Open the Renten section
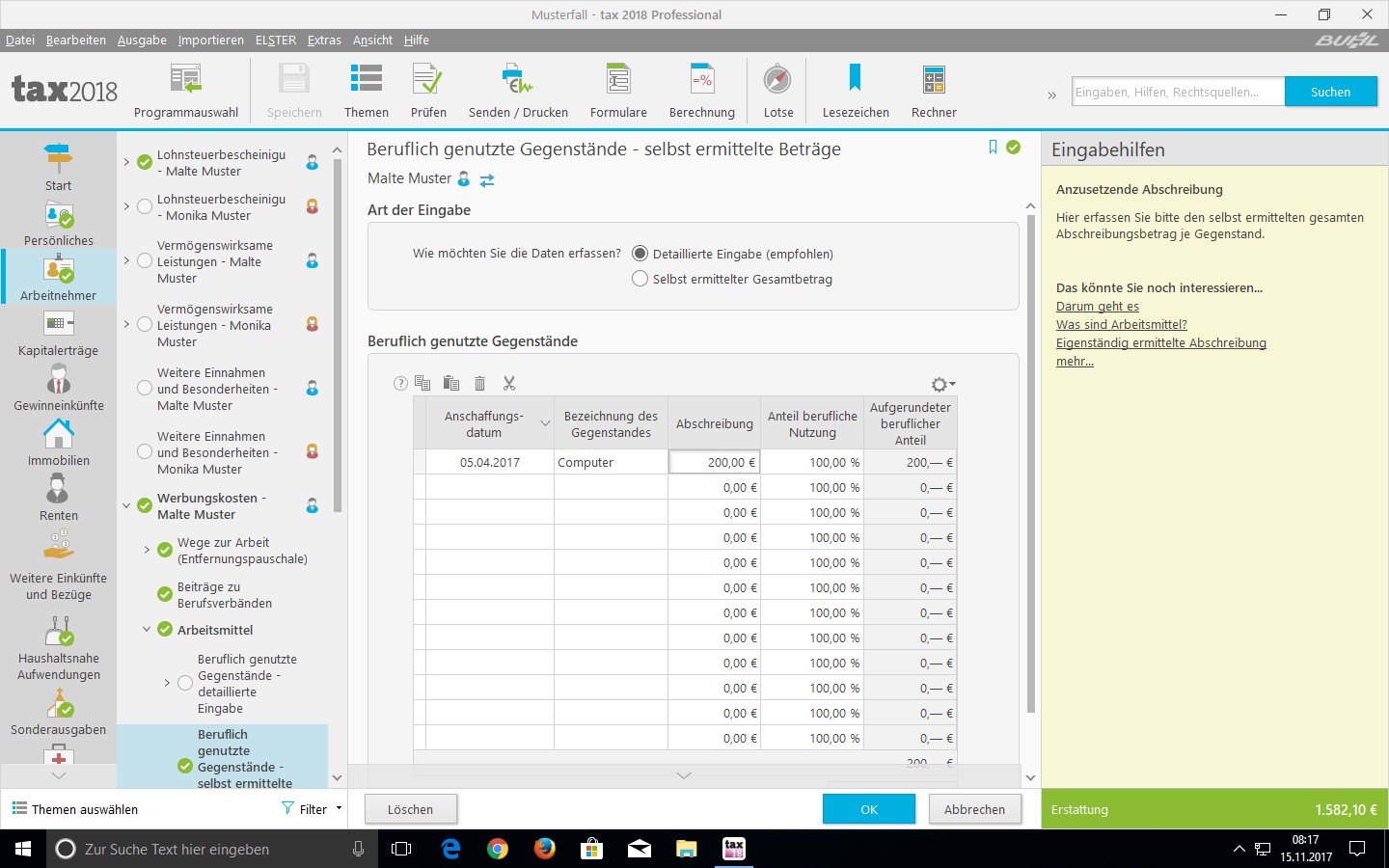The image size is (1389, 868). (59, 498)
